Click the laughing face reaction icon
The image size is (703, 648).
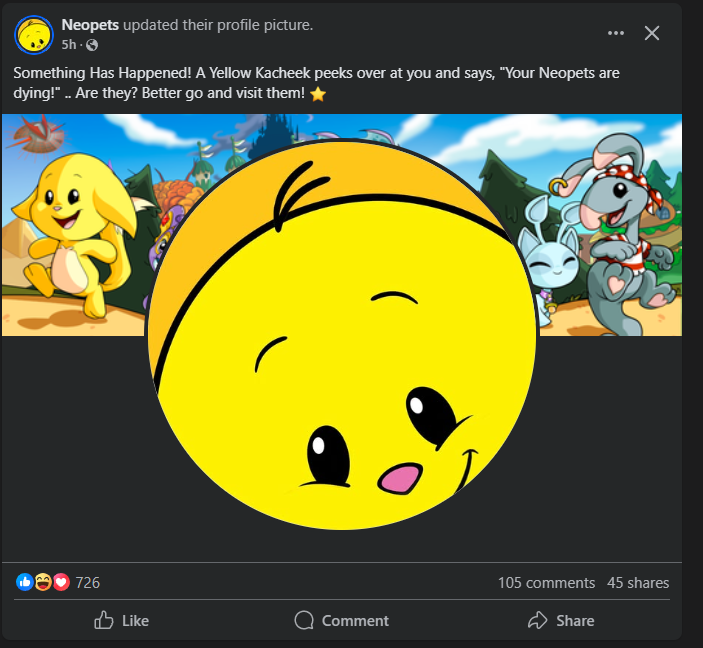pos(42,582)
